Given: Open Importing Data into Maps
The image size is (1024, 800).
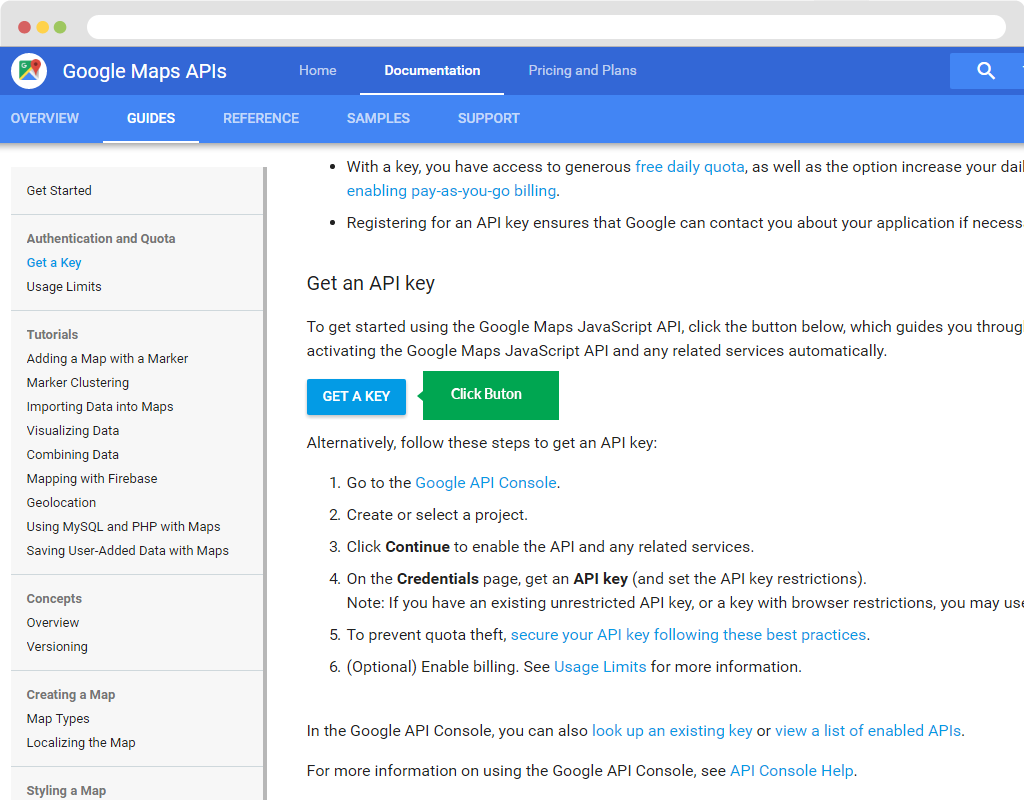Looking at the screenshot, I should tap(100, 407).
